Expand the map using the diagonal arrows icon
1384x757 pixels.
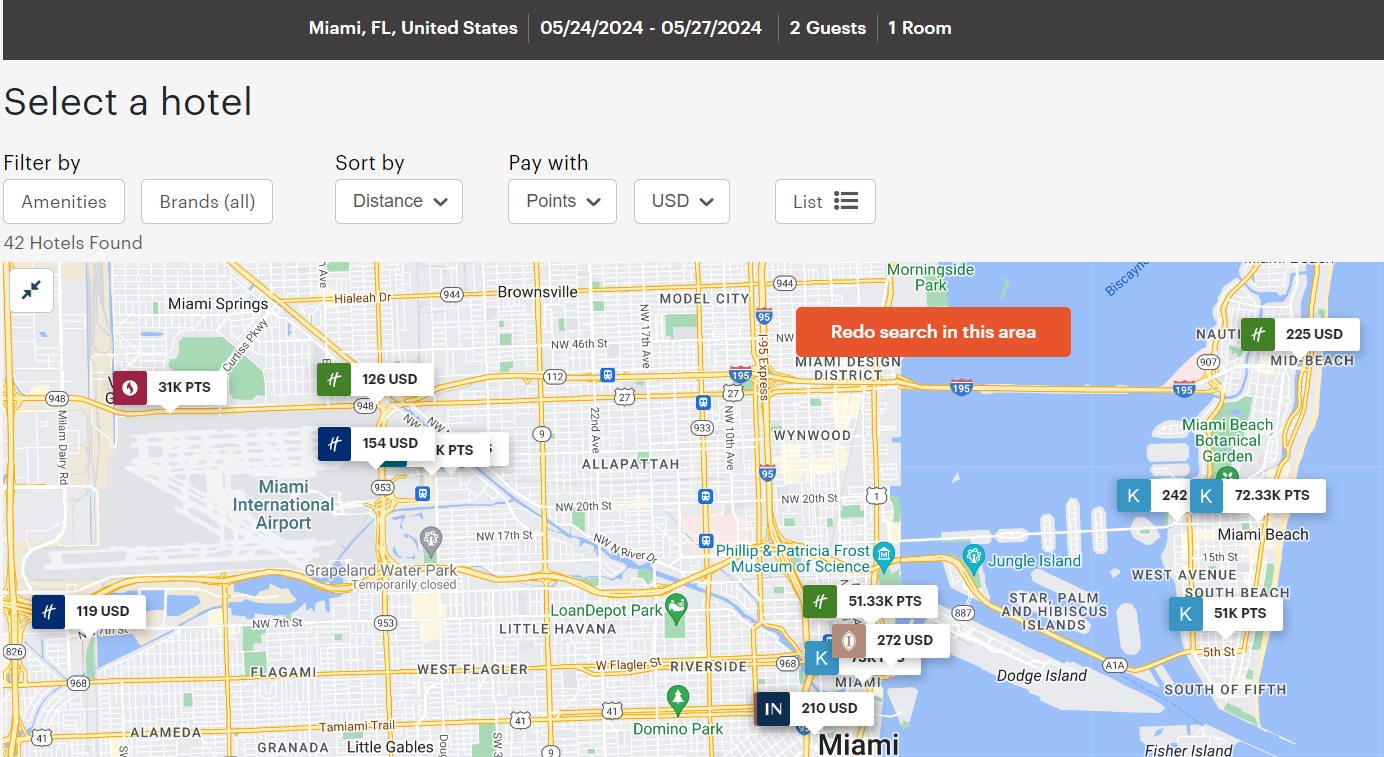pos(30,290)
